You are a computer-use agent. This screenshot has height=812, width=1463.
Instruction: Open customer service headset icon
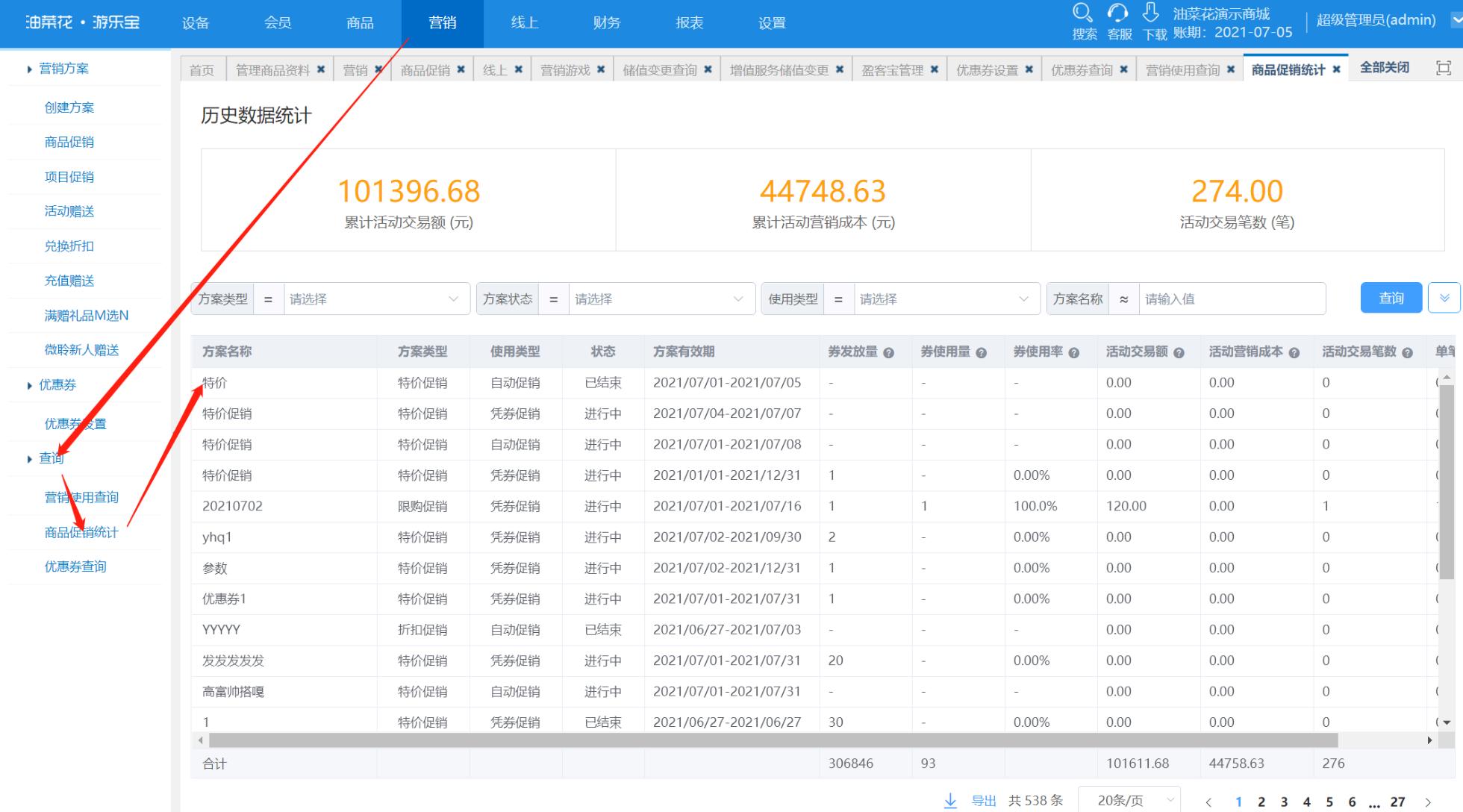point(1117,13)
